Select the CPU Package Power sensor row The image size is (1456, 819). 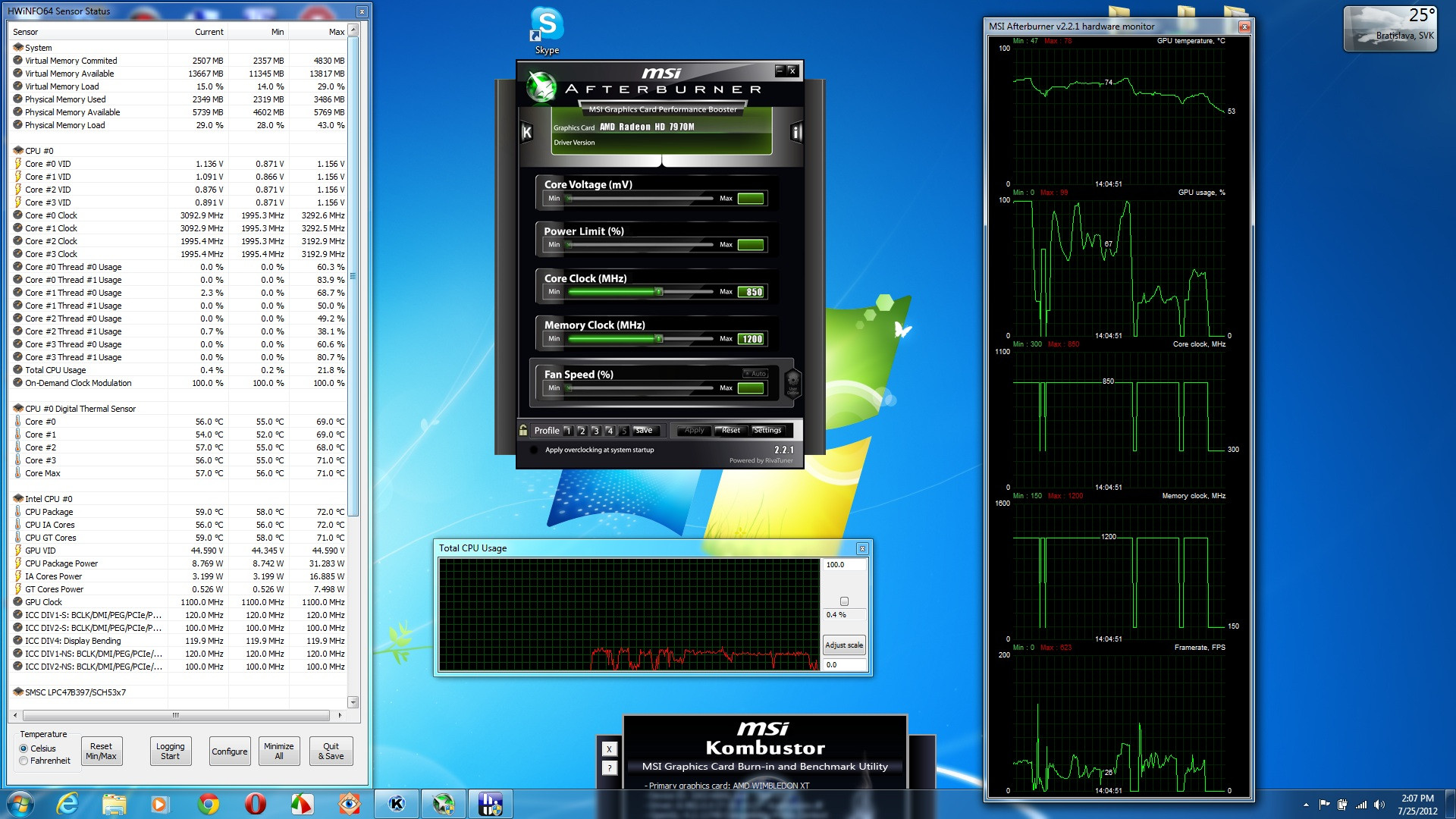click(x=179, y=563)
